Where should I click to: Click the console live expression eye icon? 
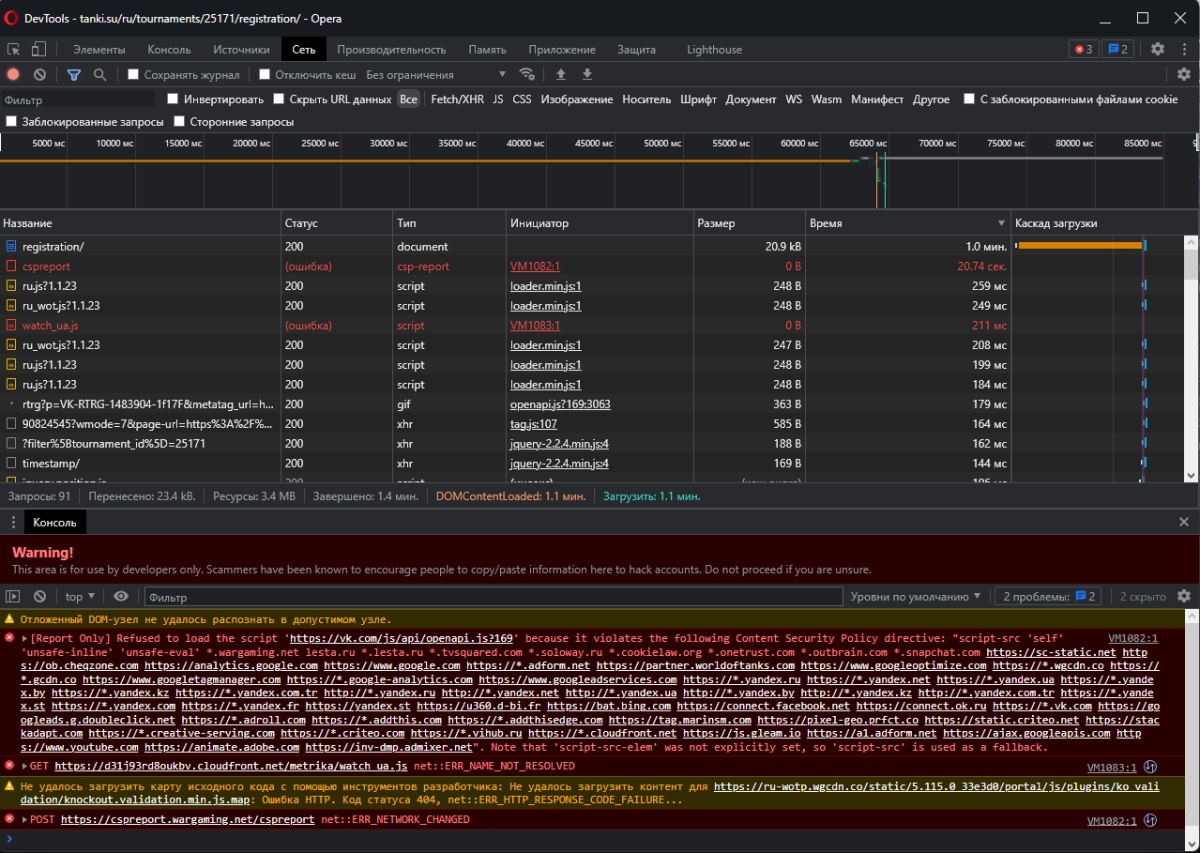(121, 597)
